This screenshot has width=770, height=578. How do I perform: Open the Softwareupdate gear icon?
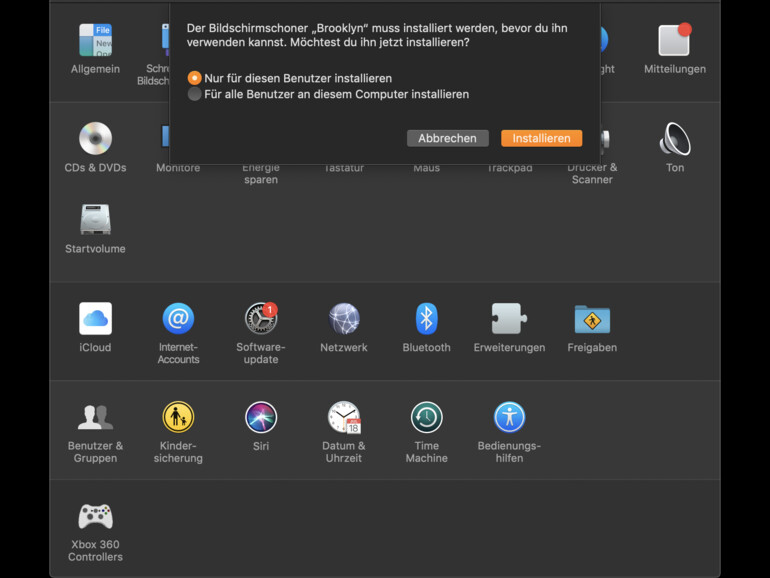point(261,319)
